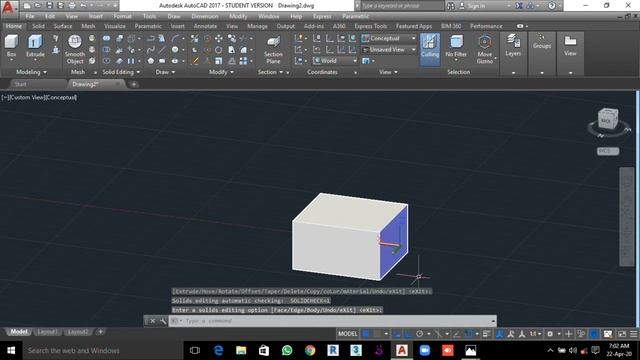Switch to the Start file tab
Screen dimensions: 640x360
click(x=20, y=84)
